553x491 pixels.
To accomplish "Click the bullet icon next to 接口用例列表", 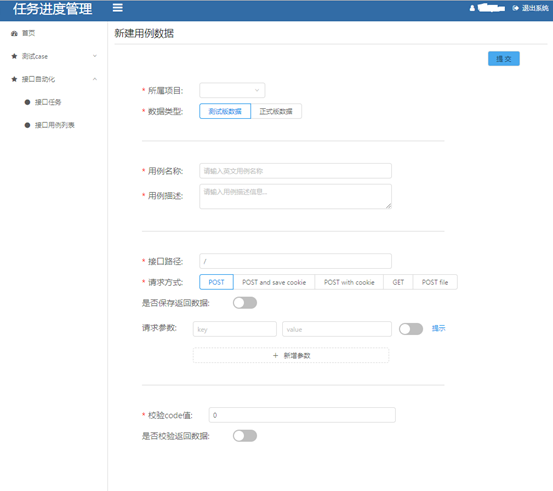I will tap(27, 125).
